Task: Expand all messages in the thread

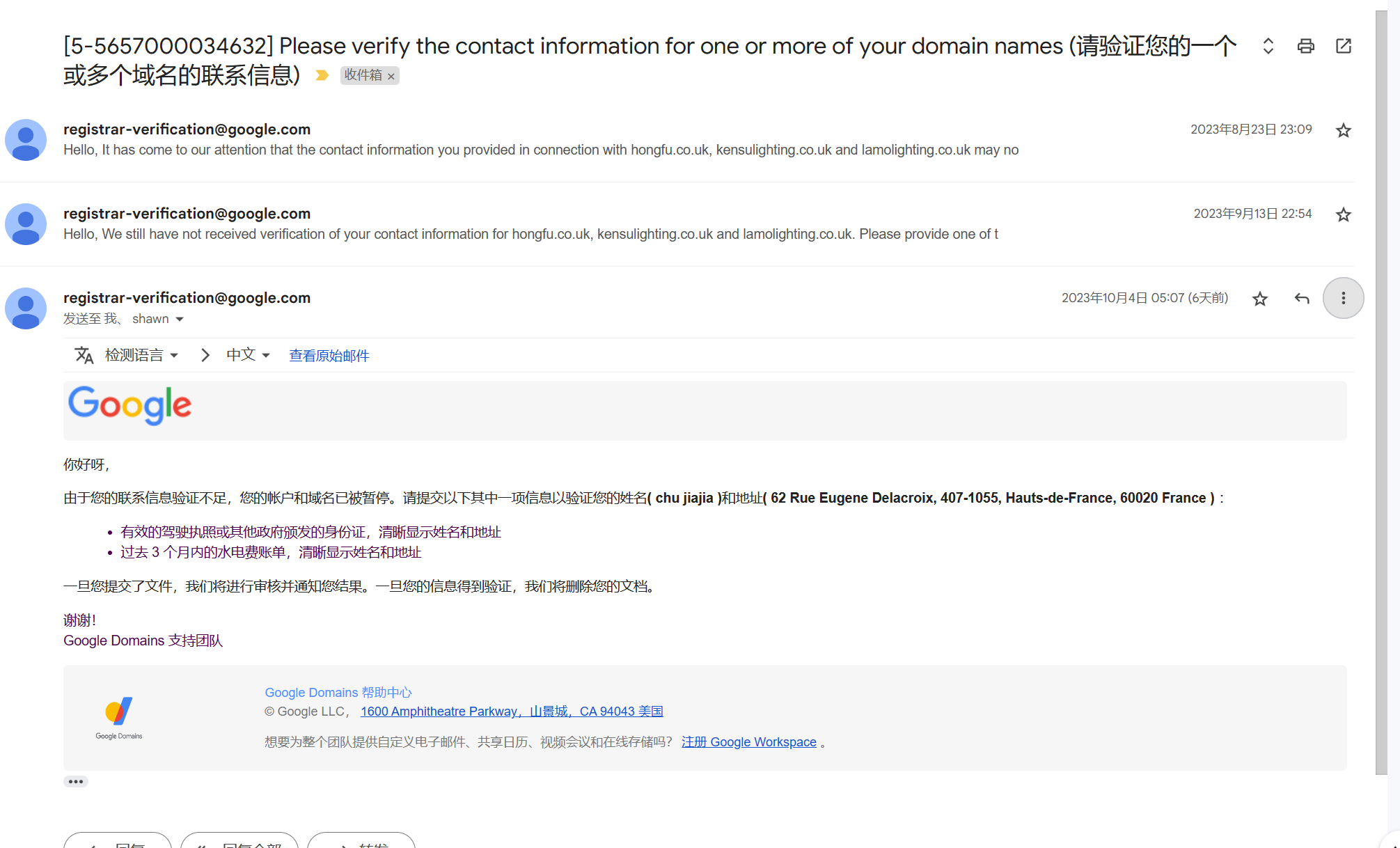Action: coord(1268,46)
